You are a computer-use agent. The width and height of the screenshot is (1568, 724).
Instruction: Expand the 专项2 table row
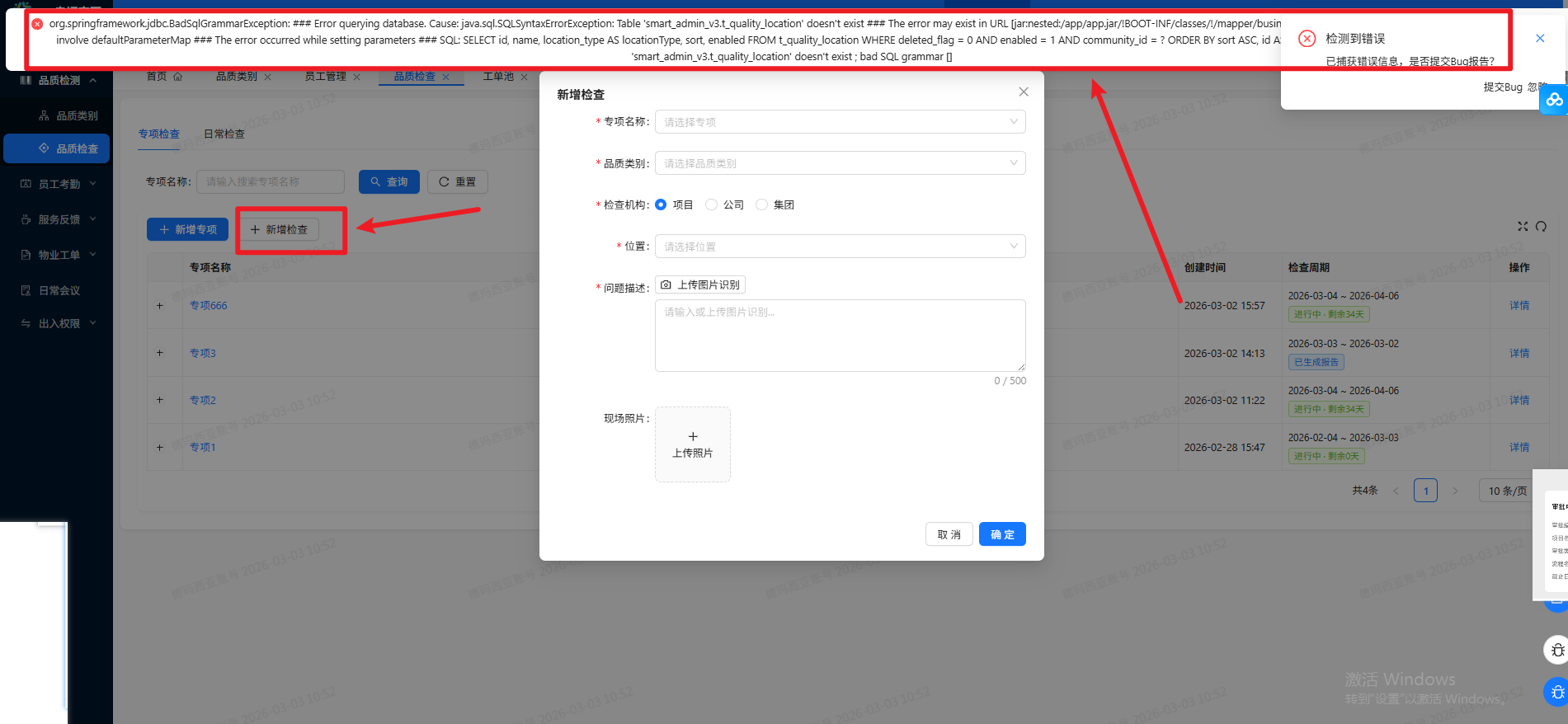(160, 400)
